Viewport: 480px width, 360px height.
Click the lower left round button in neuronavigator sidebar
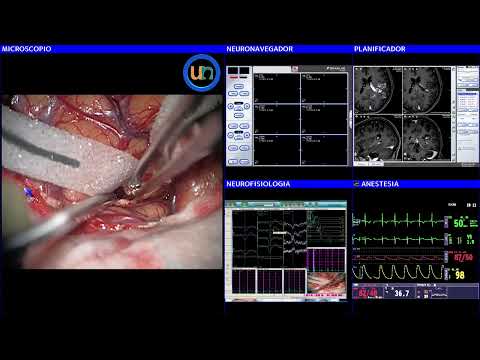230,135
